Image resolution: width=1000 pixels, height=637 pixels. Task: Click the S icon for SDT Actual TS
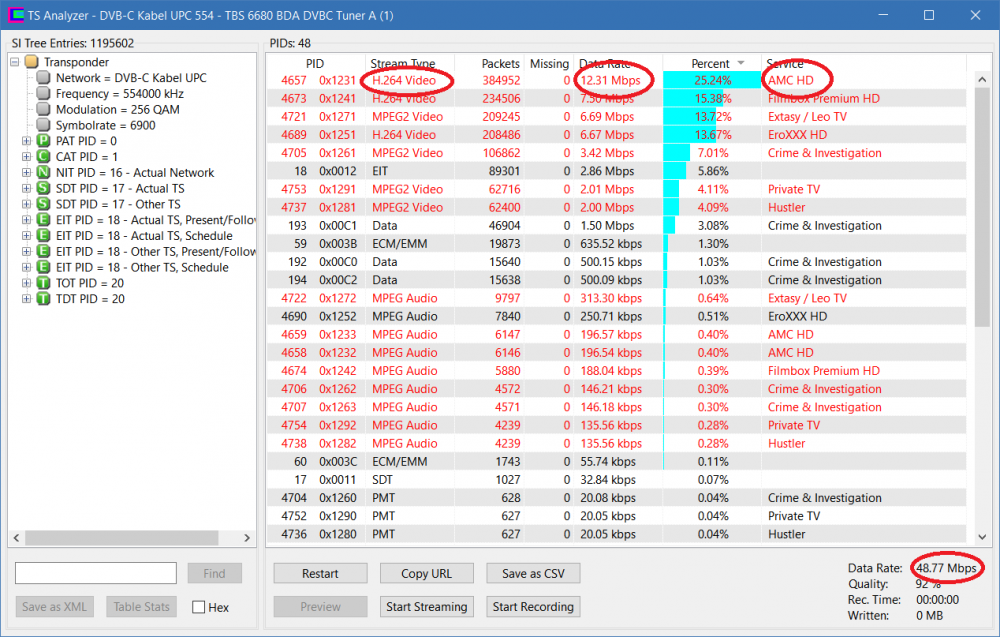pyautogui.click(x=43, y=188)
